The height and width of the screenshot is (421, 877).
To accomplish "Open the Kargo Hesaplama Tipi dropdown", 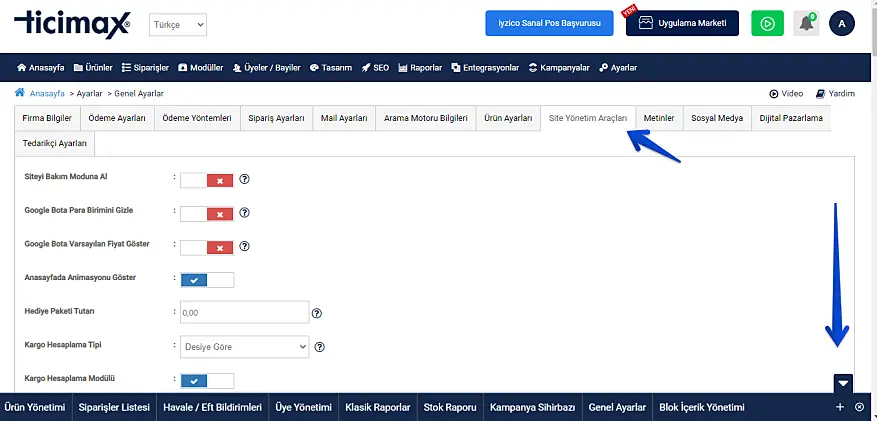I will coord(244,347).
